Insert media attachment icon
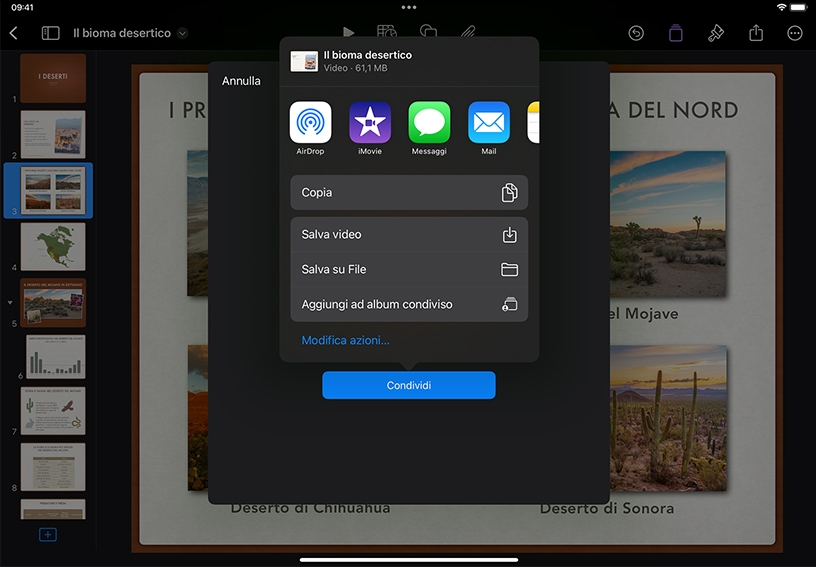The height and width of the screenshot is (567, 816). click(x=468, y=32)
